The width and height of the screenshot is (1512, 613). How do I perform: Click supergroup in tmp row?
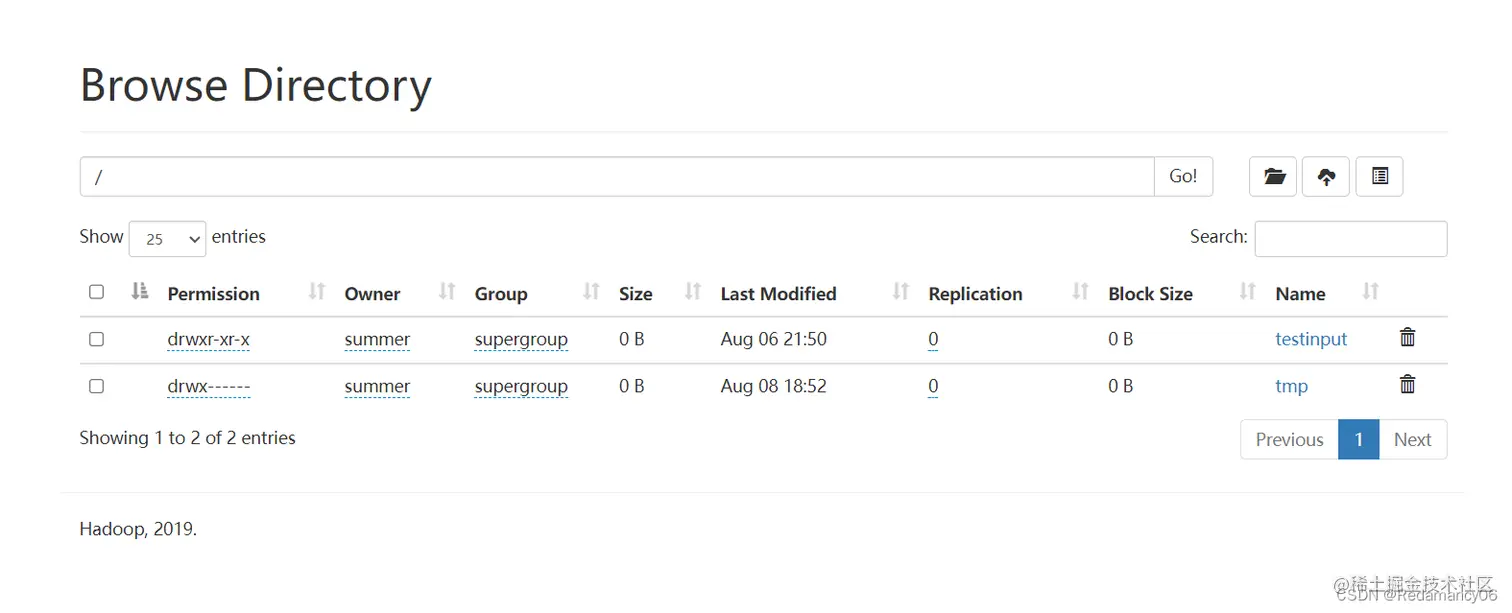point(521,386)
